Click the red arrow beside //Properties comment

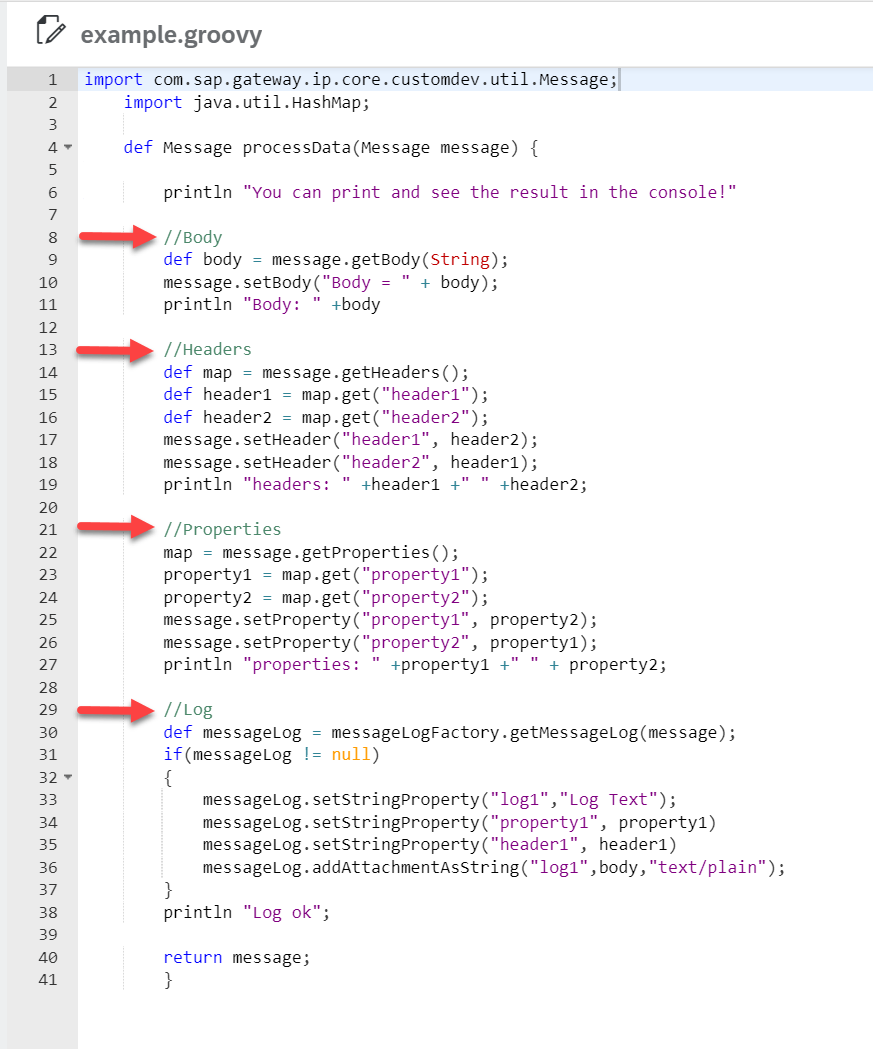113,528
